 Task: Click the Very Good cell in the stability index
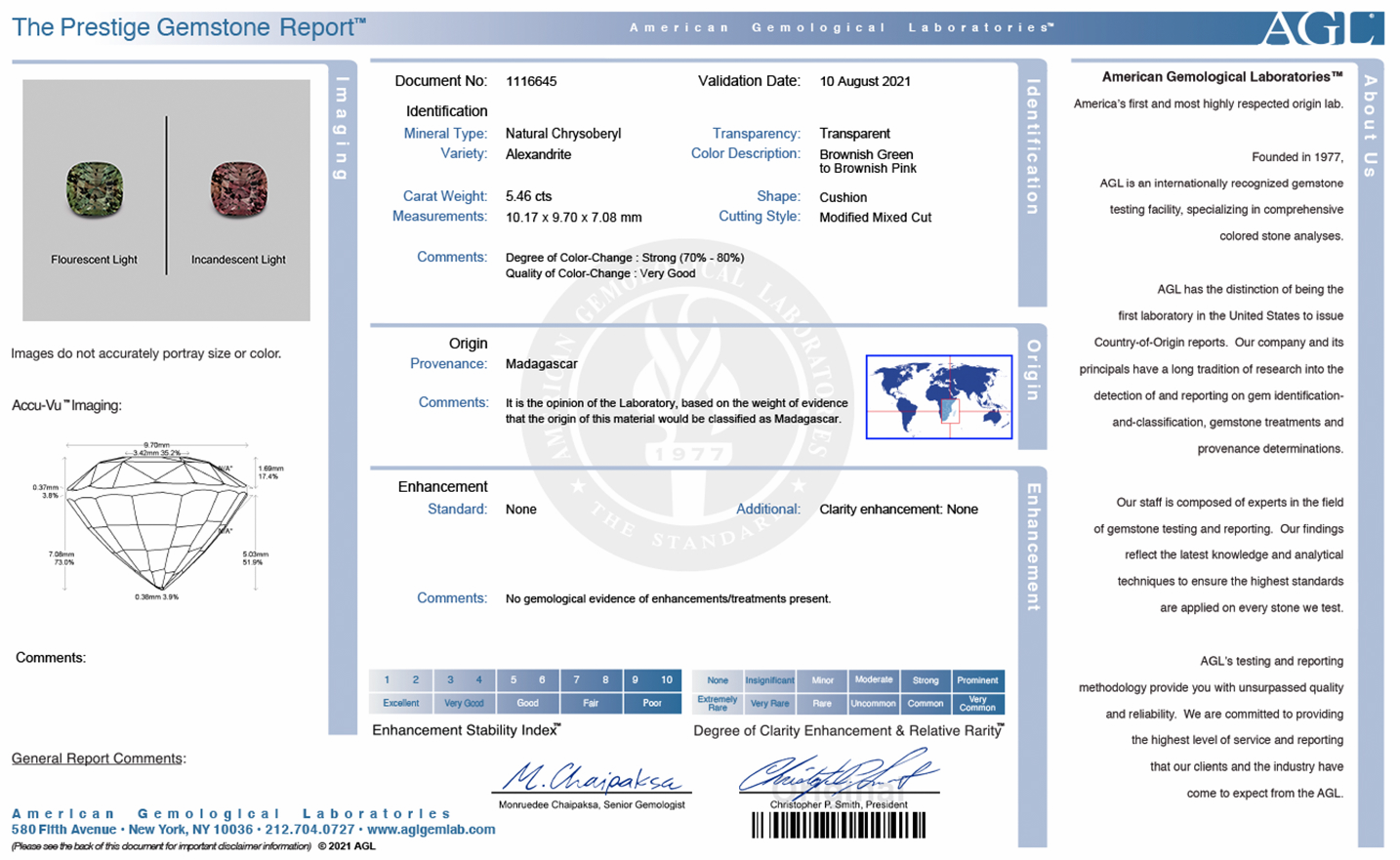pos(465,703)
